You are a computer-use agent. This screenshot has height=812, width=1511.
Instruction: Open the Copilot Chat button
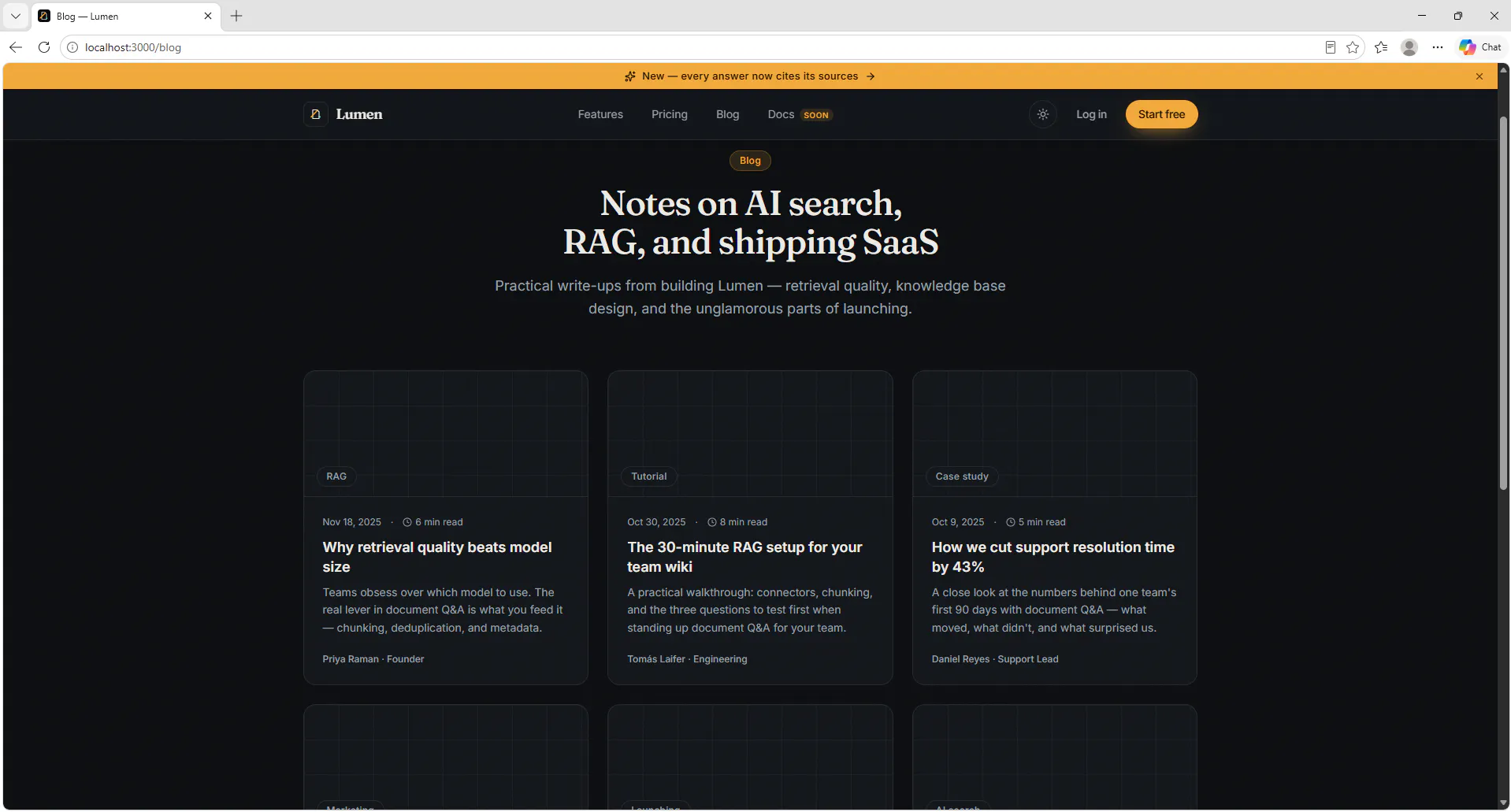pos(1480,47)
